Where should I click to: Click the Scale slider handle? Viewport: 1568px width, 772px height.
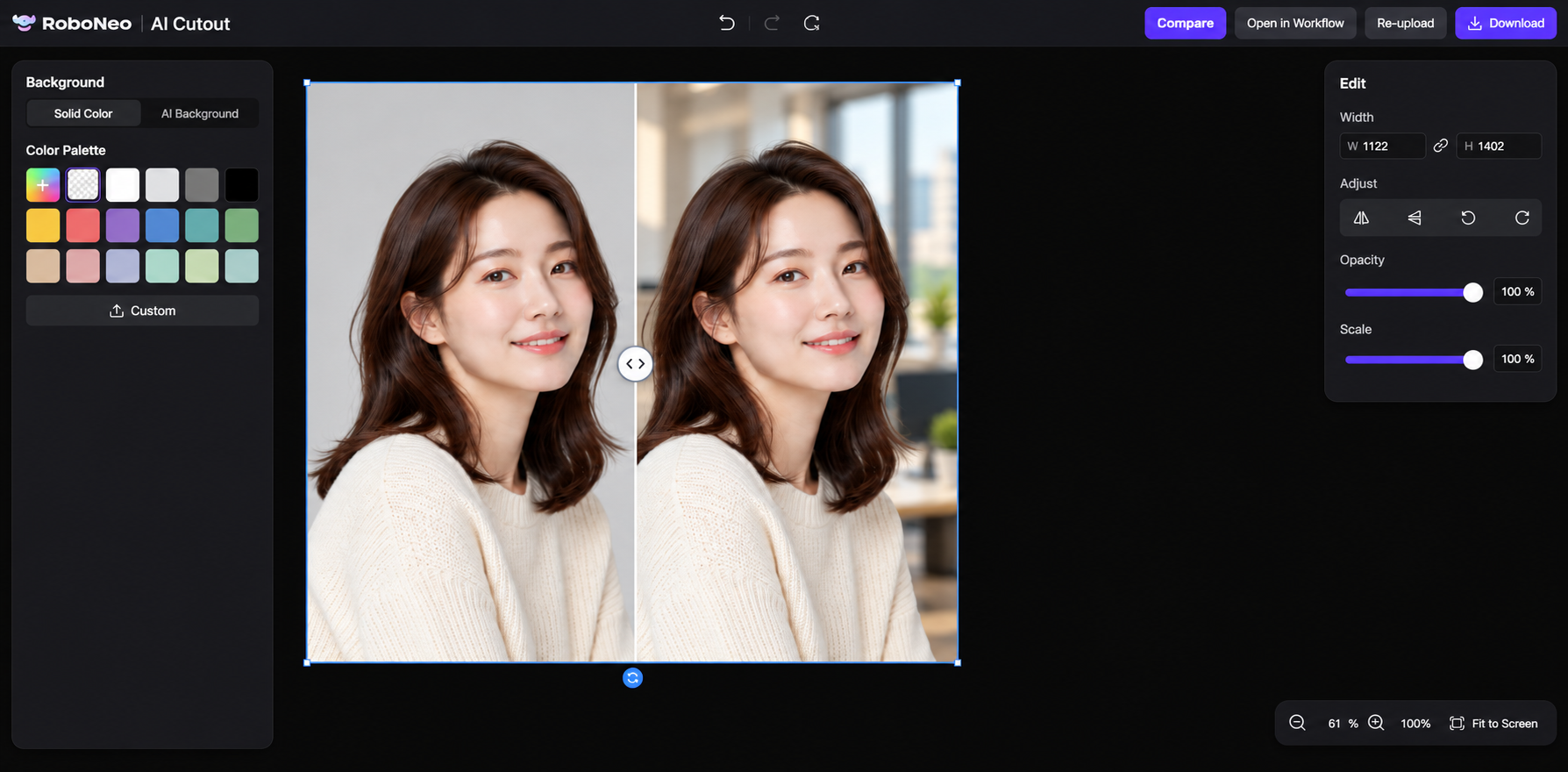pos(1473,360)
